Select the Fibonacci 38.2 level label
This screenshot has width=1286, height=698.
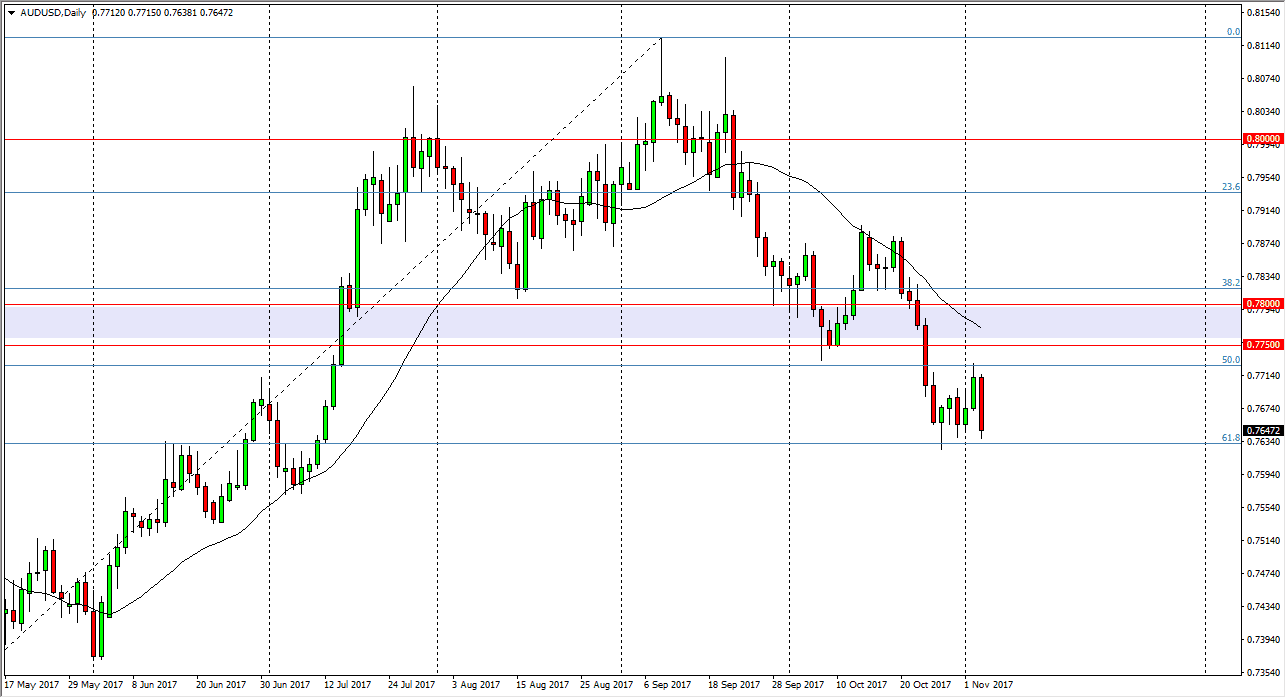click(1232, 283)
